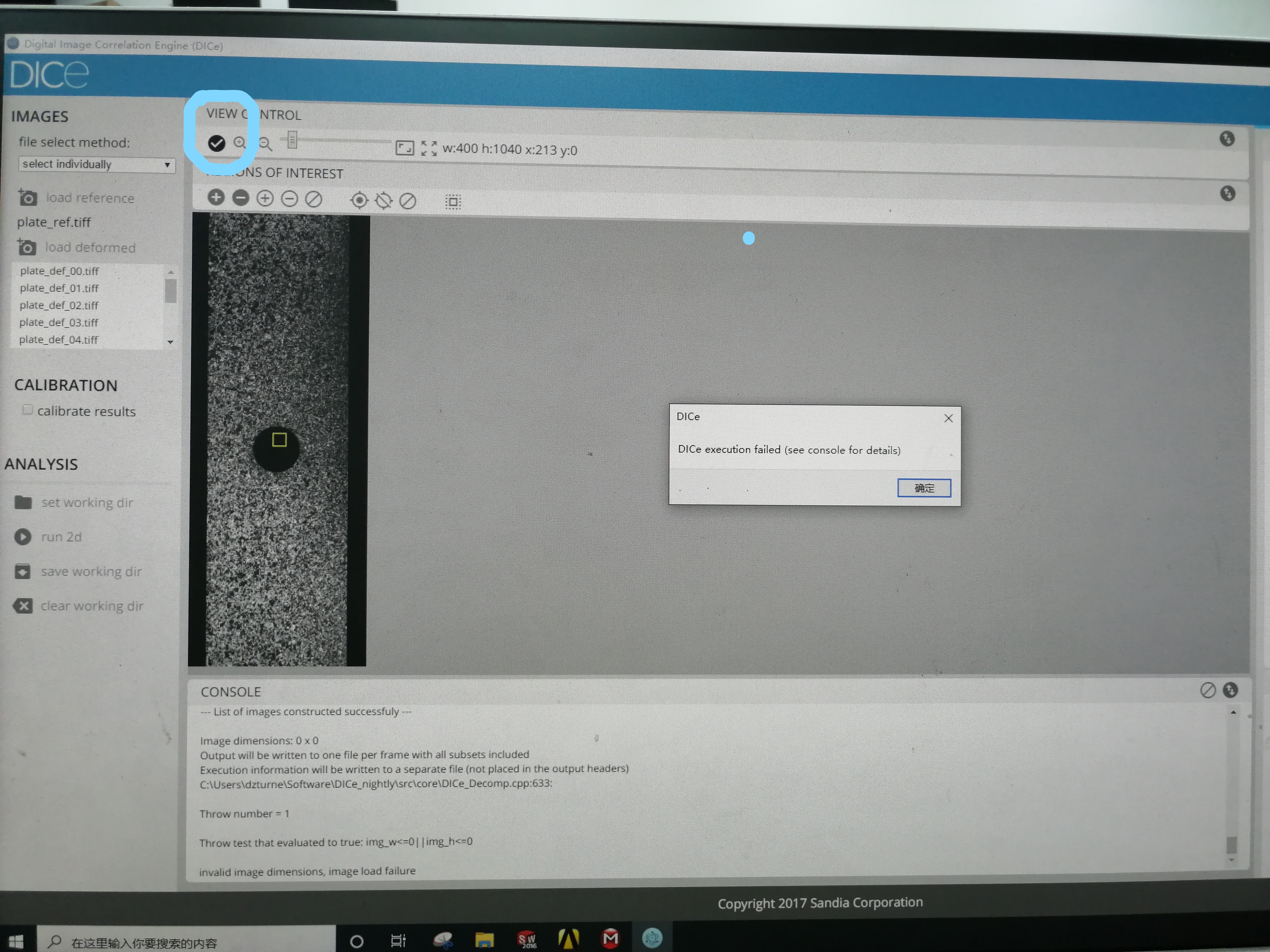Collapse the View Control panel arrow
This screenshot has height=952, width=1270.
coord(1227,138)
